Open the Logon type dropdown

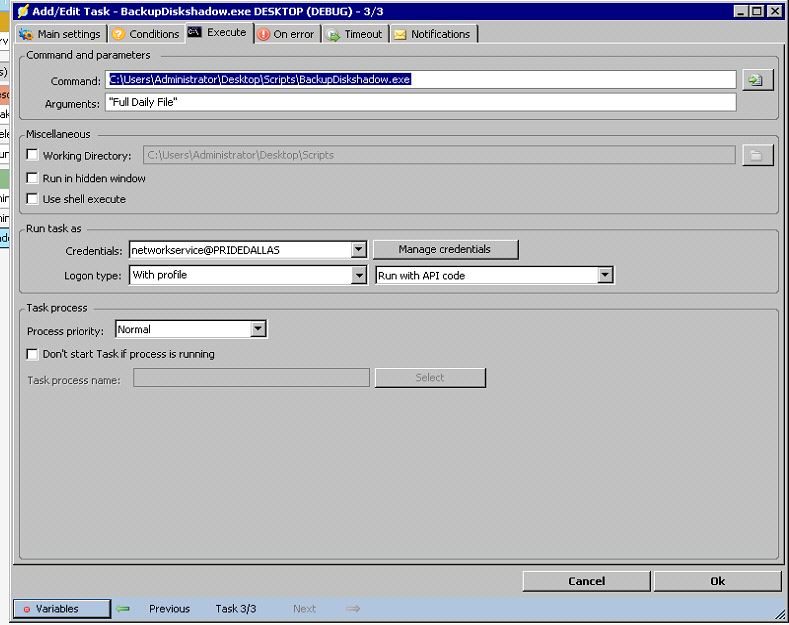358,275
